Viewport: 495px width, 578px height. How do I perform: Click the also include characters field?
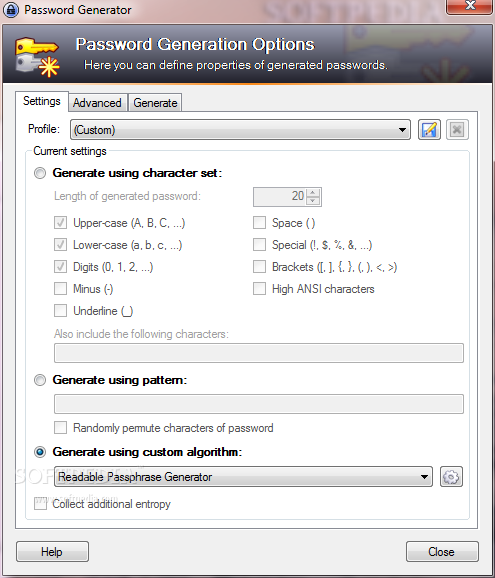click(259, 353)
